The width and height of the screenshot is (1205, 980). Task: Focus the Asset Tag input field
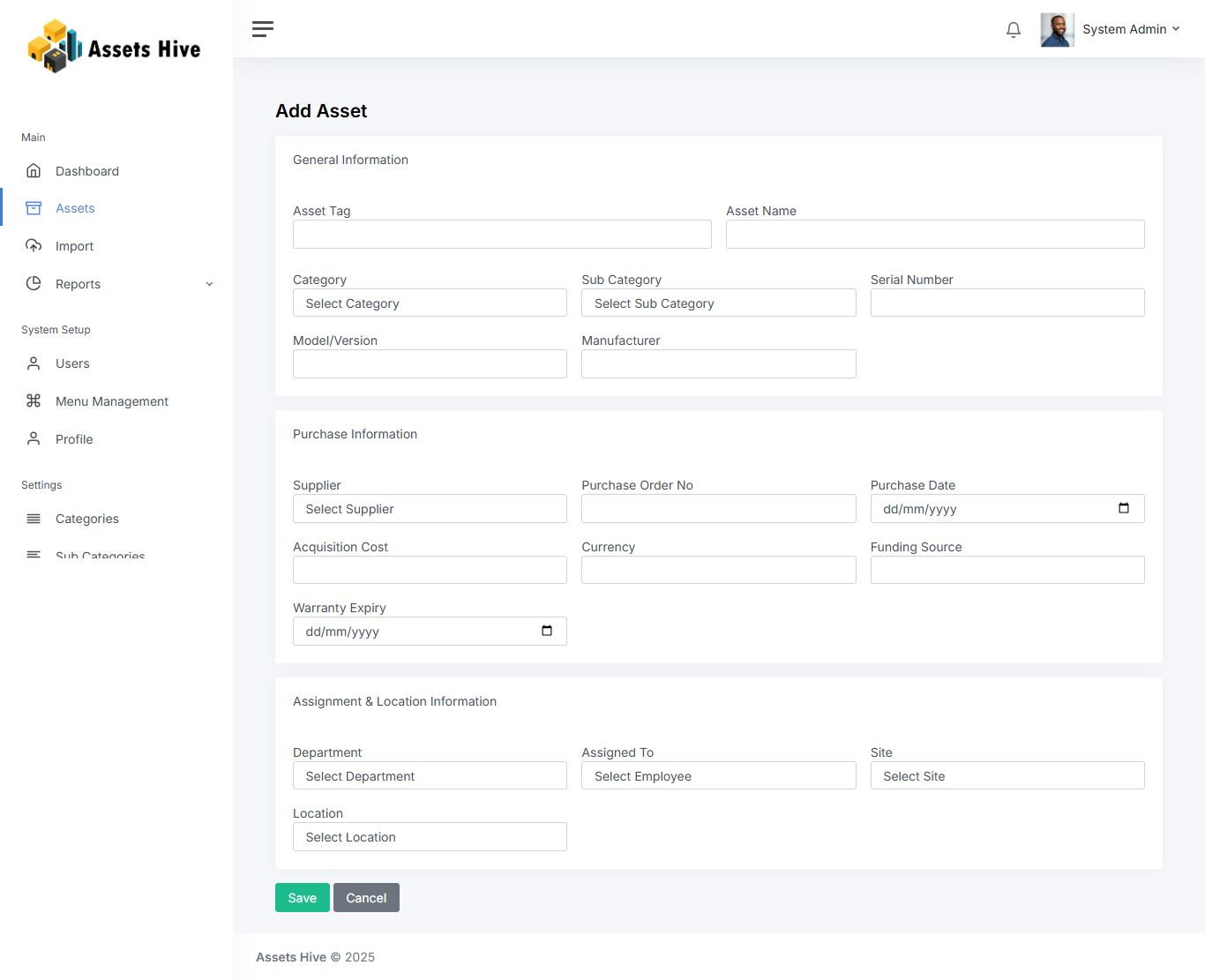point(502,235)
